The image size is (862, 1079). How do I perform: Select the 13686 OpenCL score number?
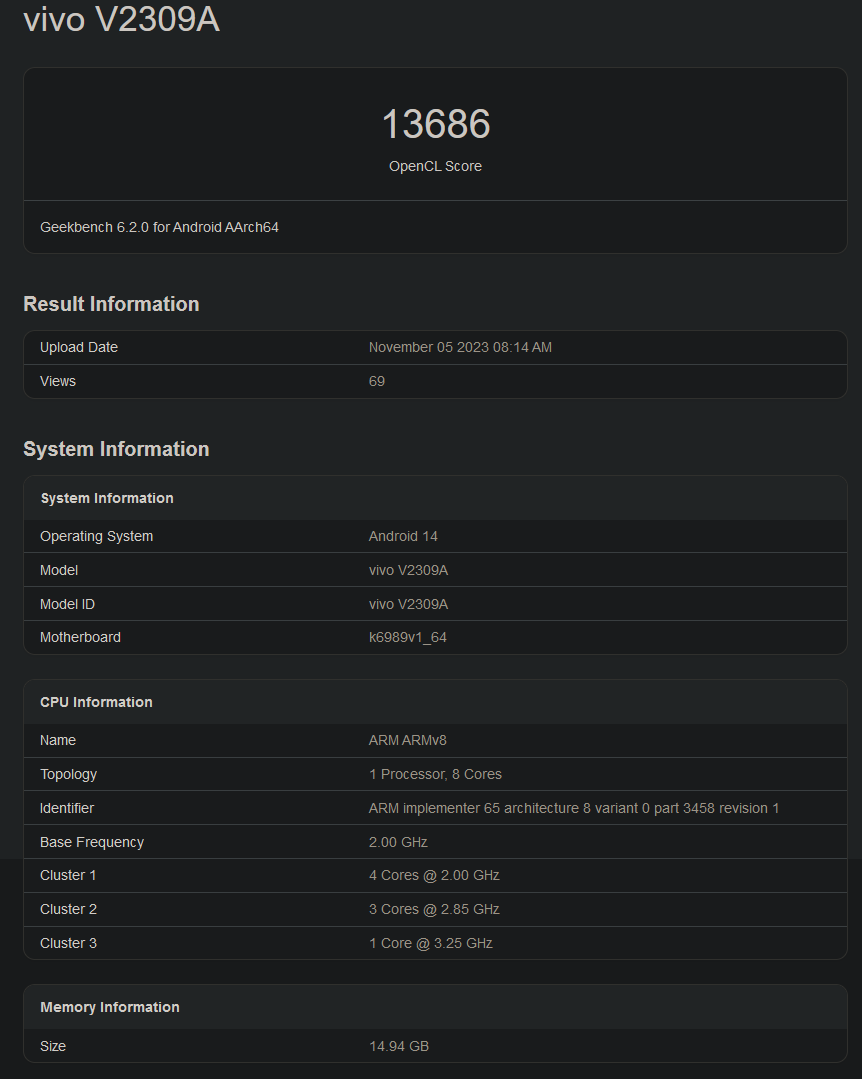coord(435,124)
